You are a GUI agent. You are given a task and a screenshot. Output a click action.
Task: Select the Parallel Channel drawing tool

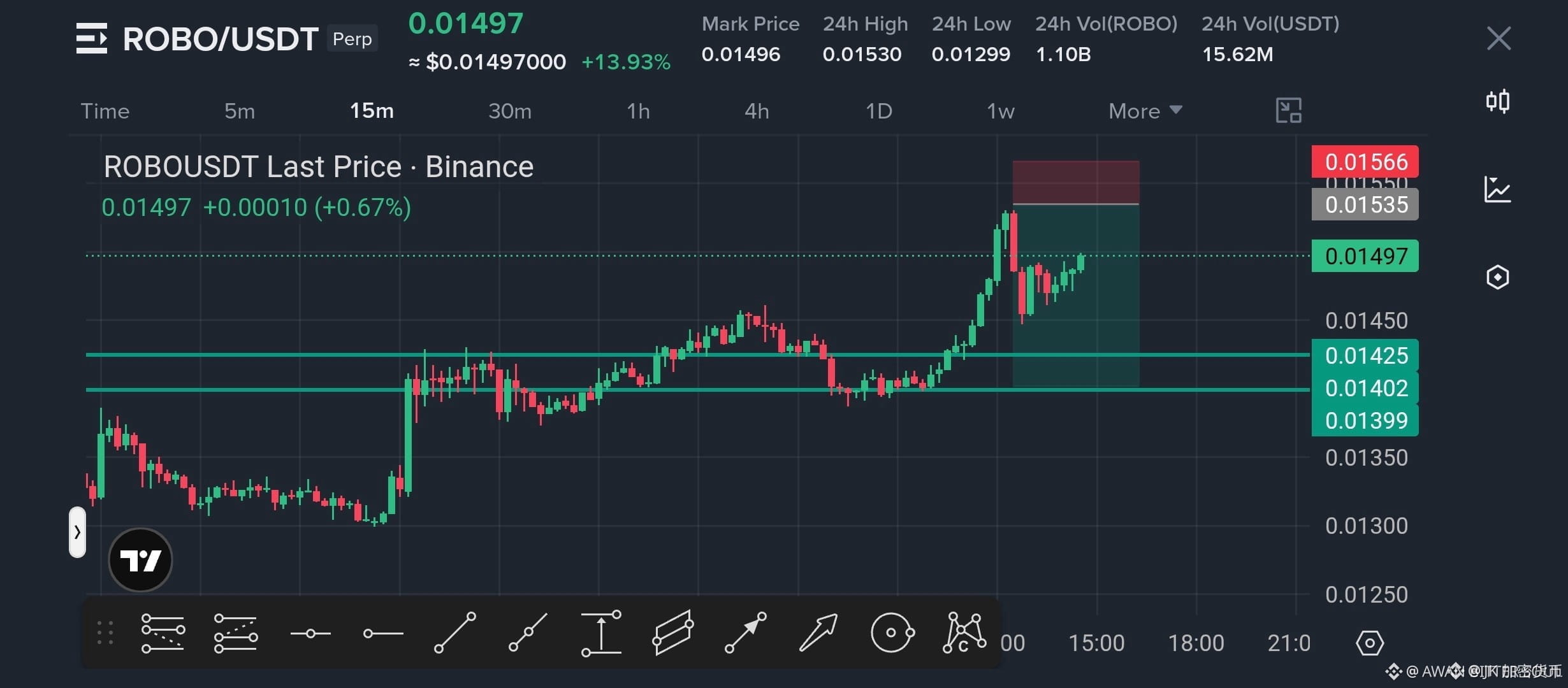pyautogui.click(x=673, y=633)
